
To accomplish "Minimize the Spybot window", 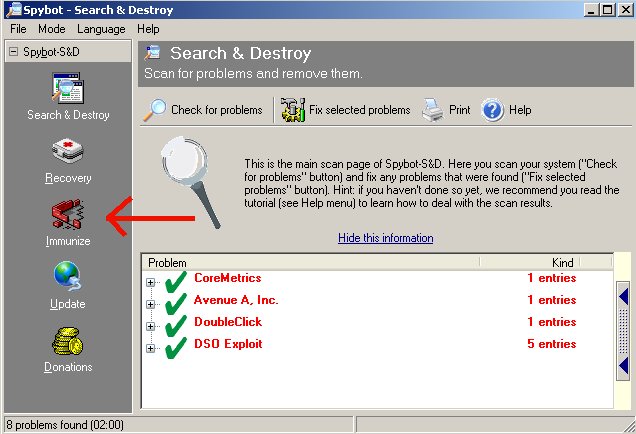I will coord(591,10).
